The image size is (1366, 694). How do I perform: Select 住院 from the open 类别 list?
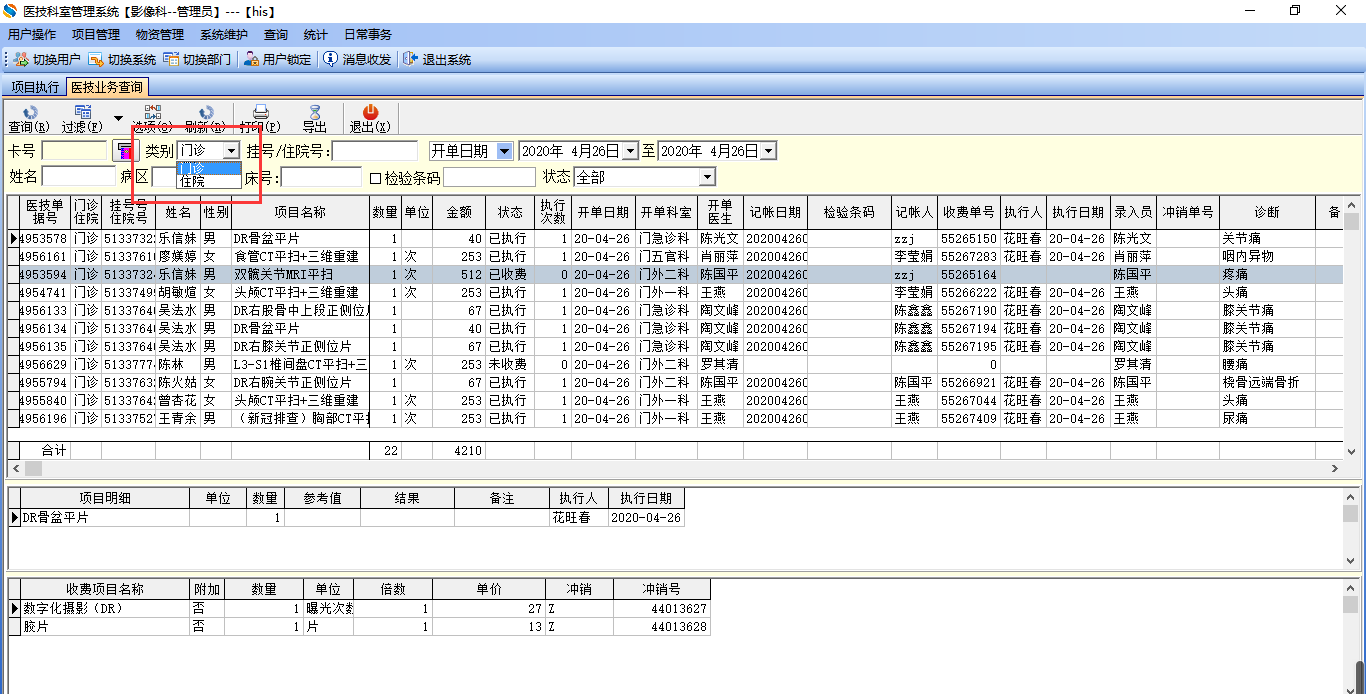click(207, 182)
